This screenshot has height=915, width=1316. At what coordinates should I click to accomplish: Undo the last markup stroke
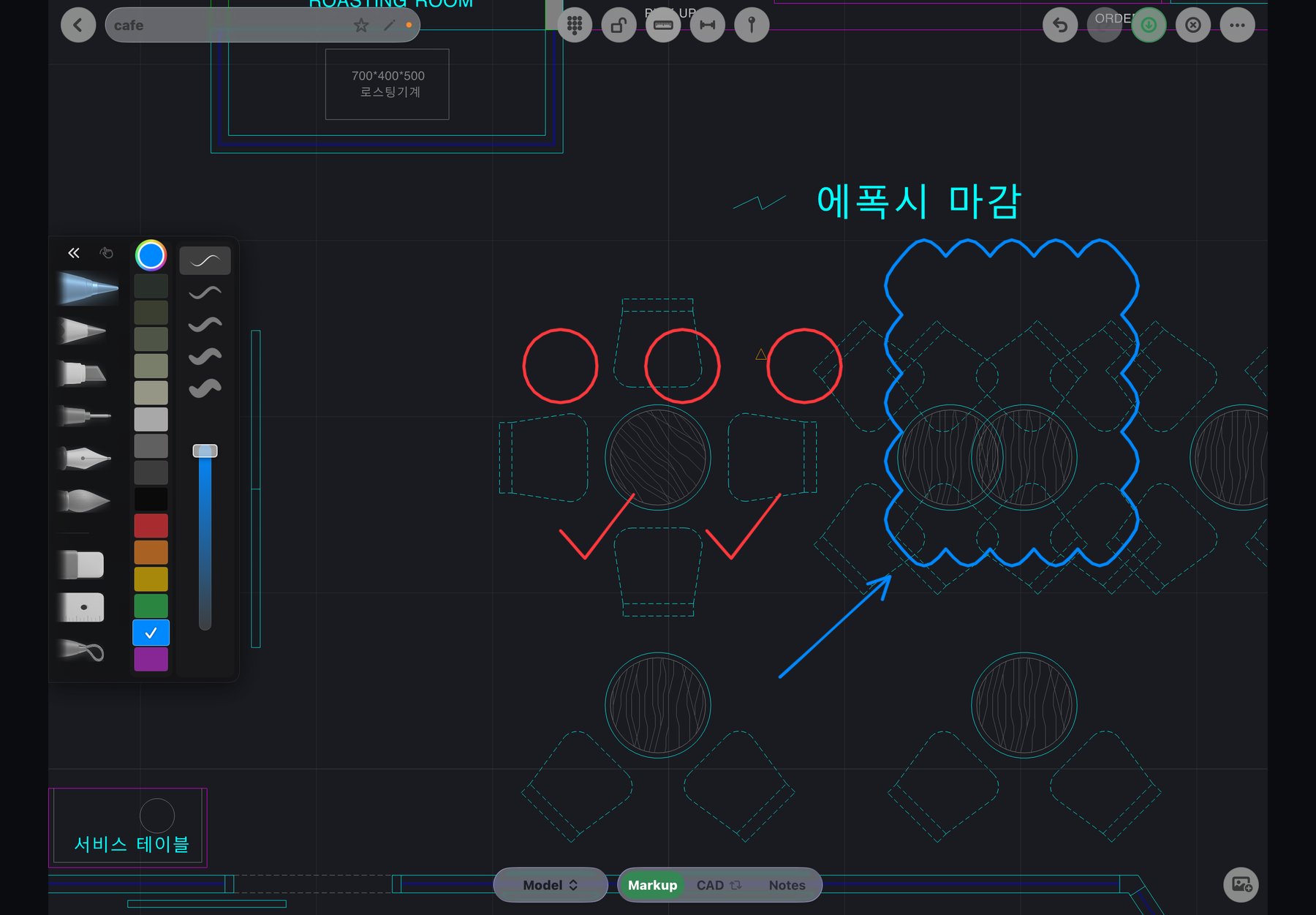[1060, 26]
